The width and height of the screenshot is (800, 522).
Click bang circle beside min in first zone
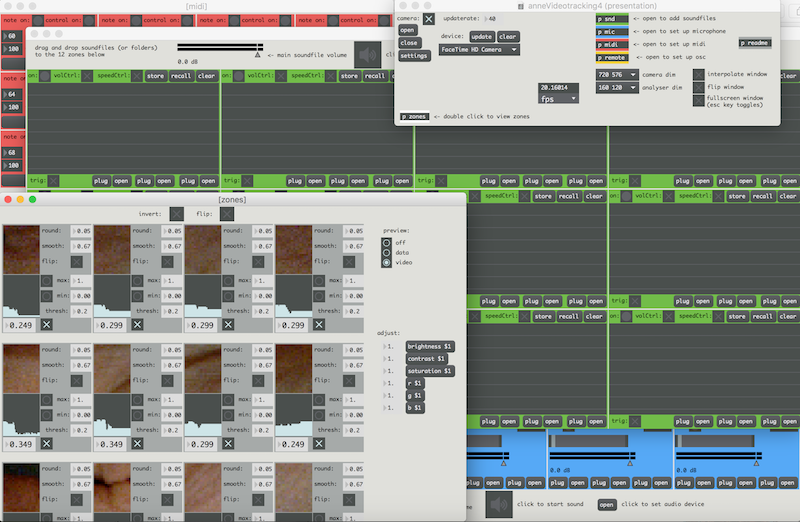coord(46,296)
